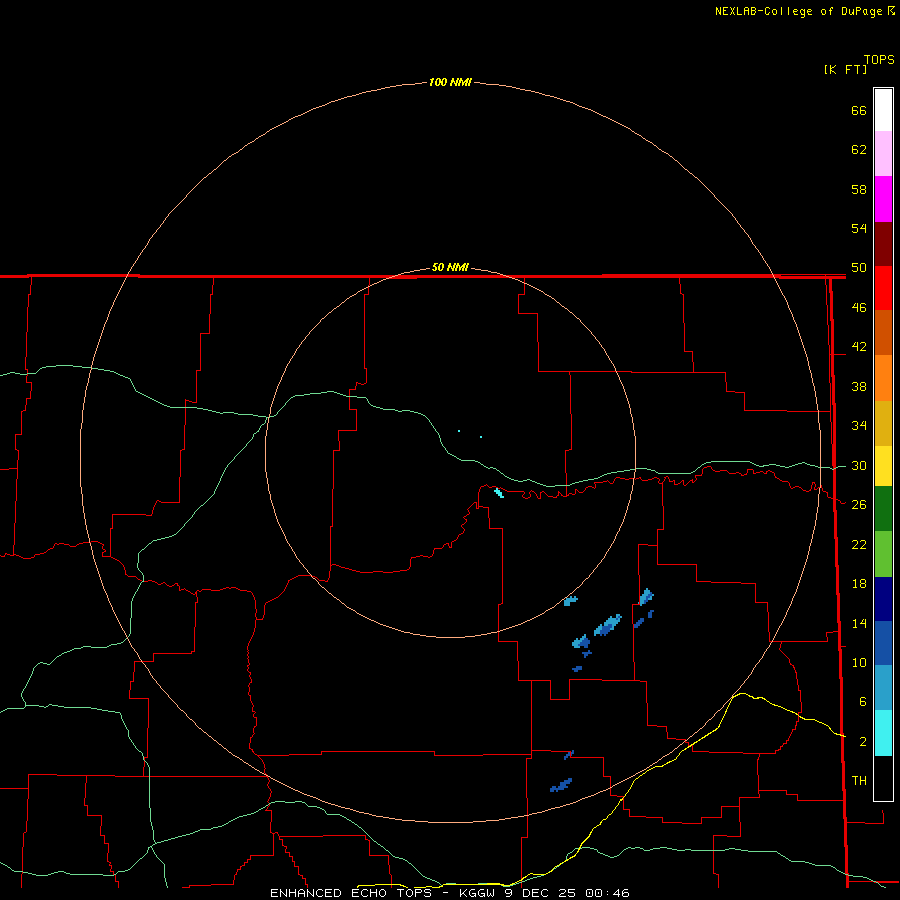Click the dark orange legend swatch
900x900 pixels.
883,332
